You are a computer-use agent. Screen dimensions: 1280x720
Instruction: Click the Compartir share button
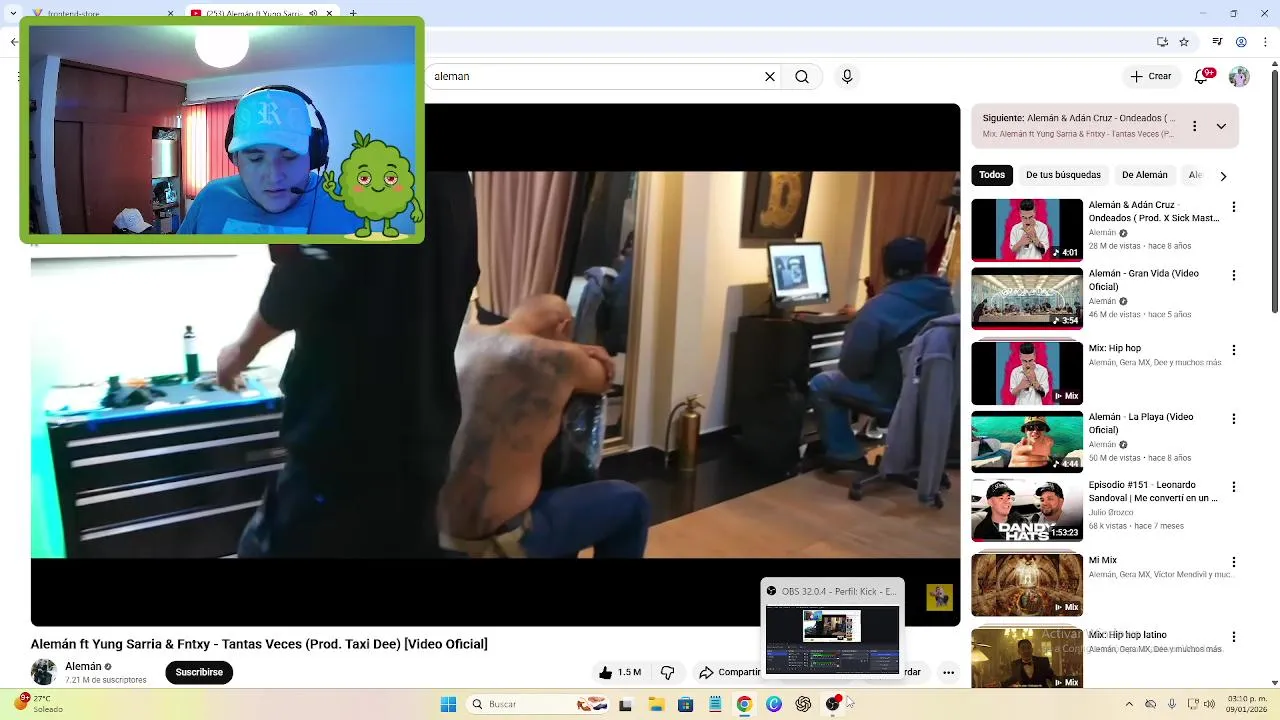click(729, 672)
